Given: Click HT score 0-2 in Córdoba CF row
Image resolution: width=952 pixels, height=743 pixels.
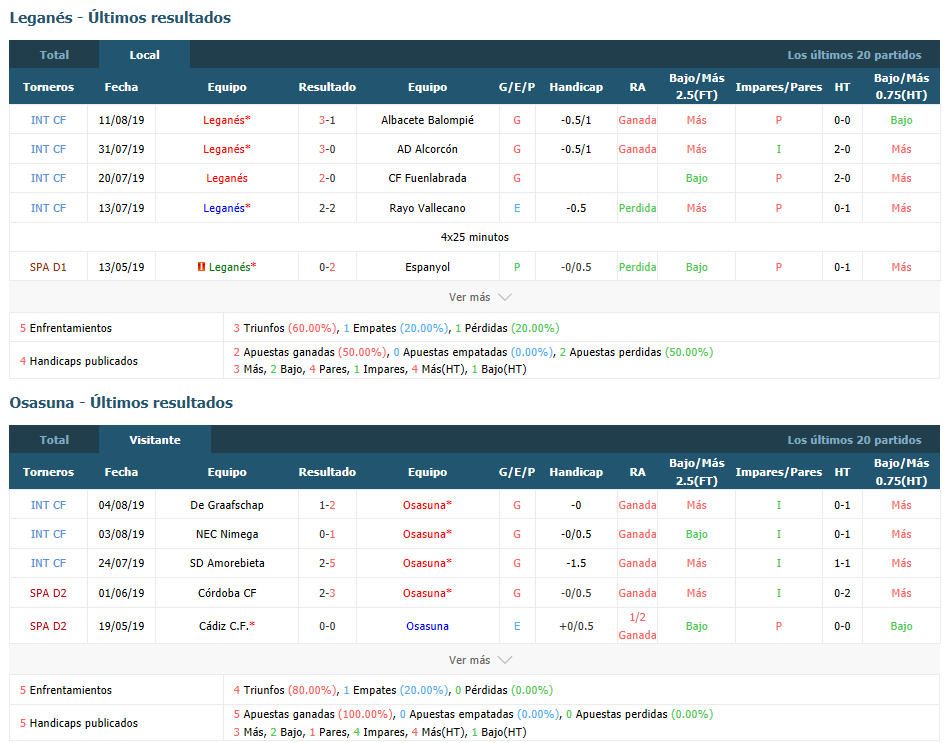Looking at the screenshot, I should [x=842, y=592].
